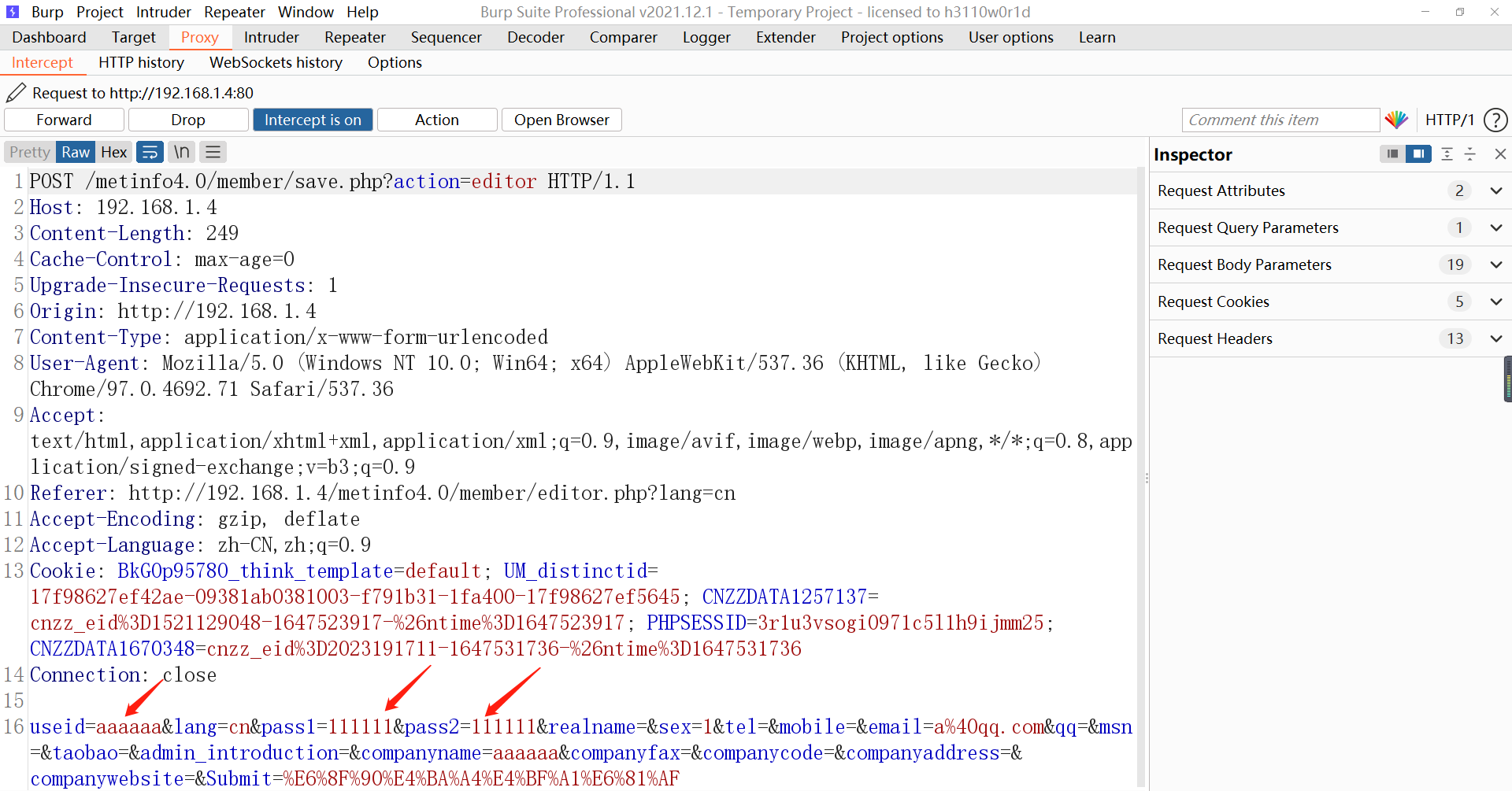
Task: Click the HTTP/1 protocol selector
Action: (x=1449, y=120)
